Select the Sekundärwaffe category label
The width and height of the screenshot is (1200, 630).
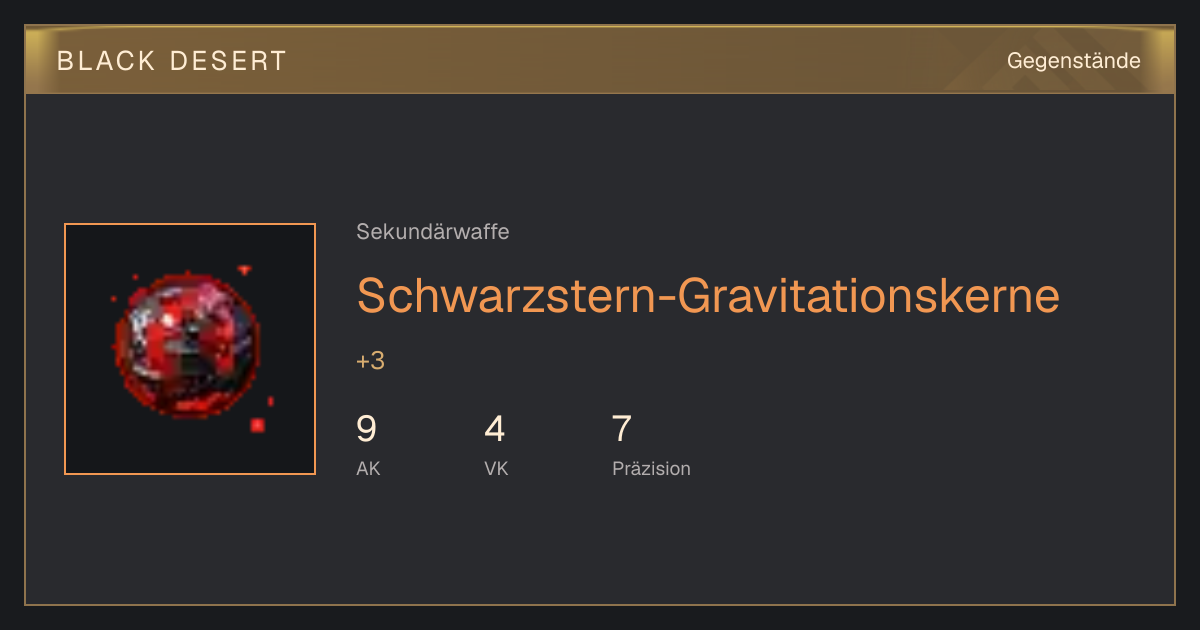432,232
